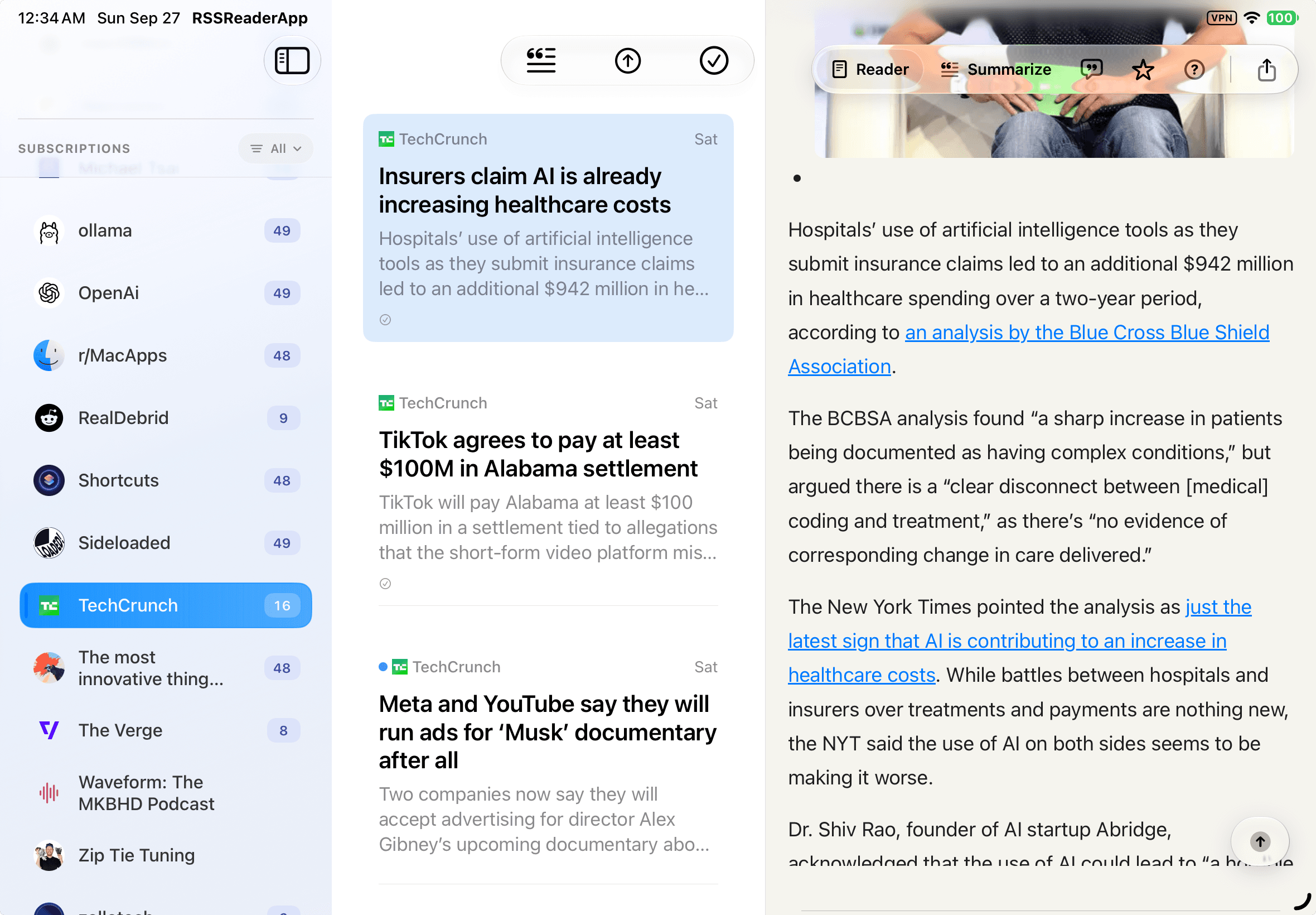Click Shortcuts feed icon
The image size is (1316, 915).
point(49,480)
